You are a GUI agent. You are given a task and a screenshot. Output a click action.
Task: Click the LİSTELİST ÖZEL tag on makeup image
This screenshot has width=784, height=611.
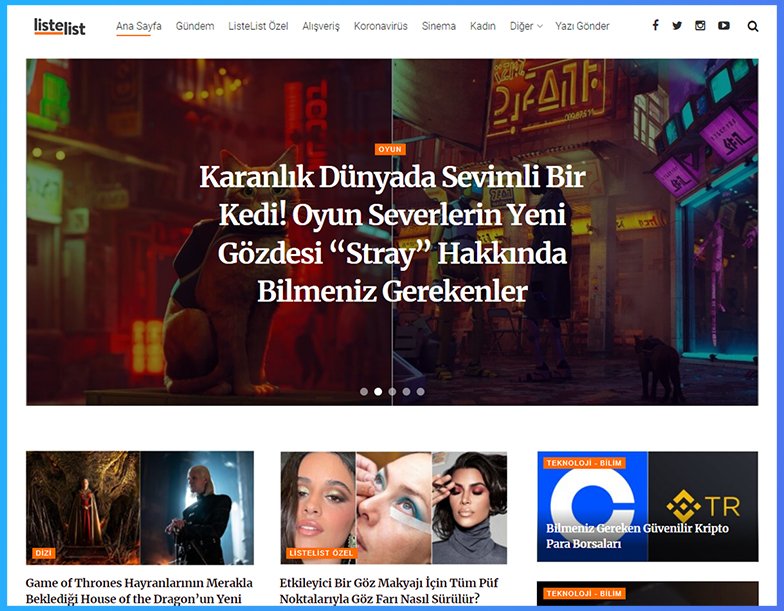pyautogui.click(x=322, y=553)
